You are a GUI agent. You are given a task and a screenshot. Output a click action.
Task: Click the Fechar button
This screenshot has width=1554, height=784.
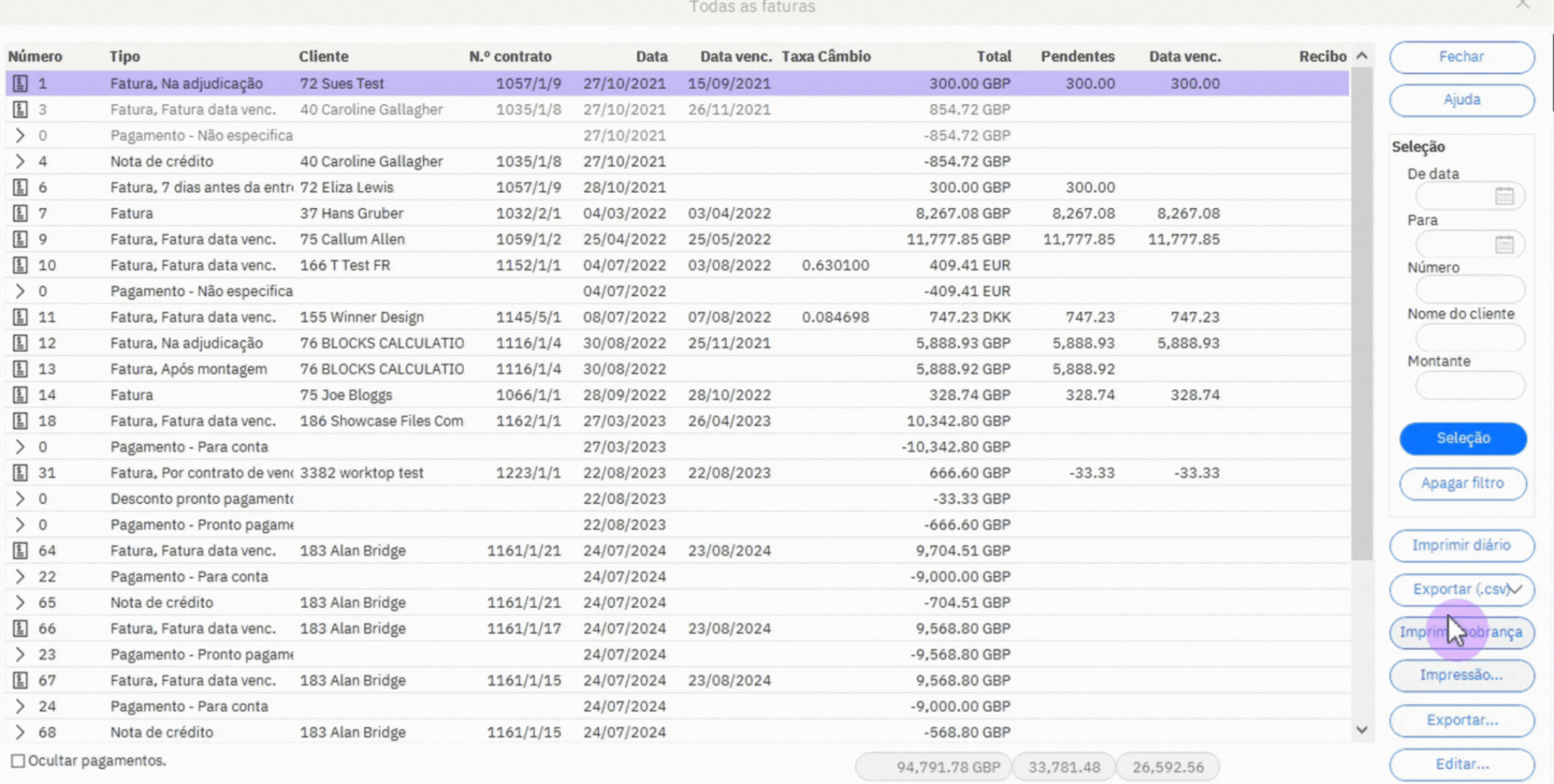click(1461, 57)
